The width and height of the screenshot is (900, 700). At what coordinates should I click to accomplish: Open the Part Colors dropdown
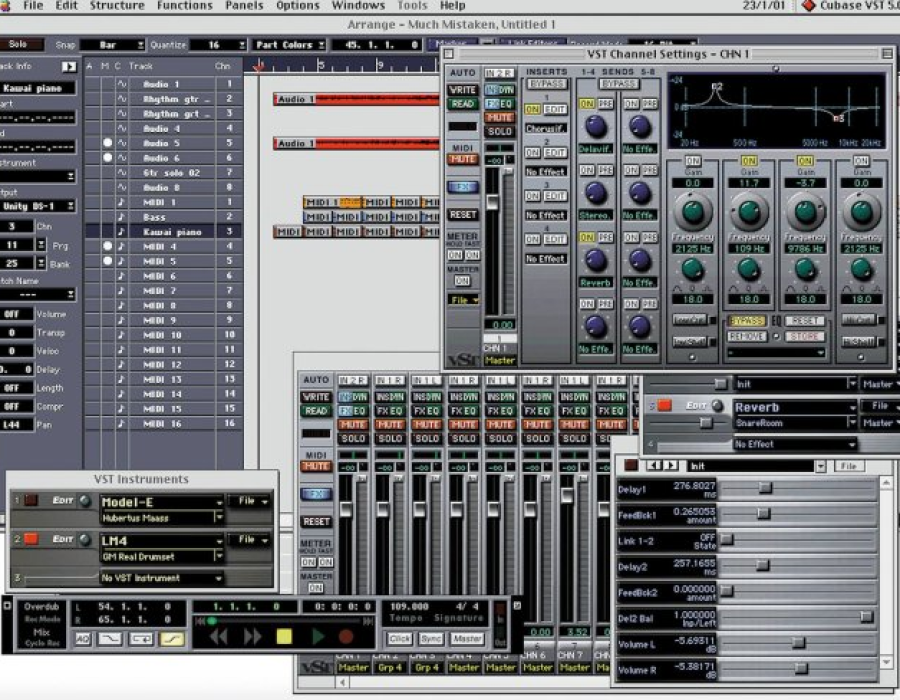(289, 45)
